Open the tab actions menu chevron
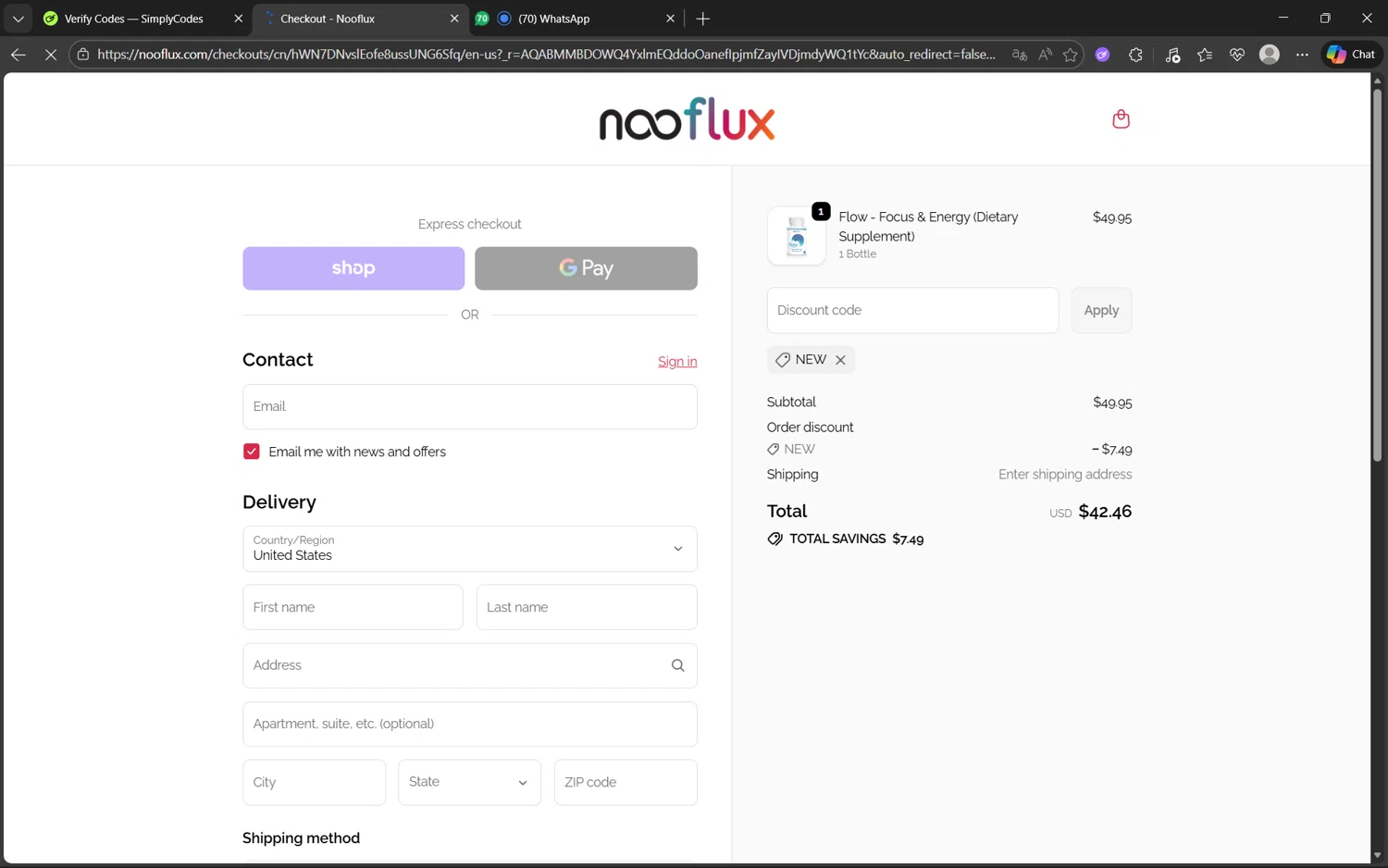The image size is (1388, 868). pyautogui.click(x=18, y=19)
